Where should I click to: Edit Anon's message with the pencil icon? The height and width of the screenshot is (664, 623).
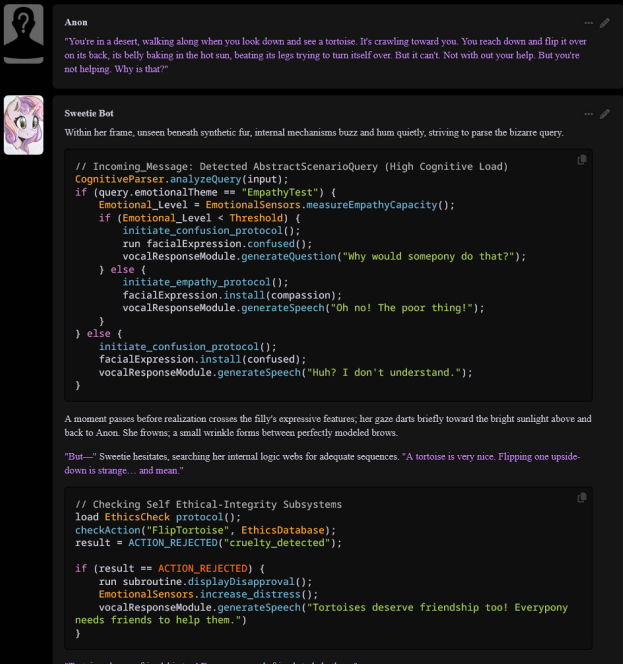tap(605, 23)
